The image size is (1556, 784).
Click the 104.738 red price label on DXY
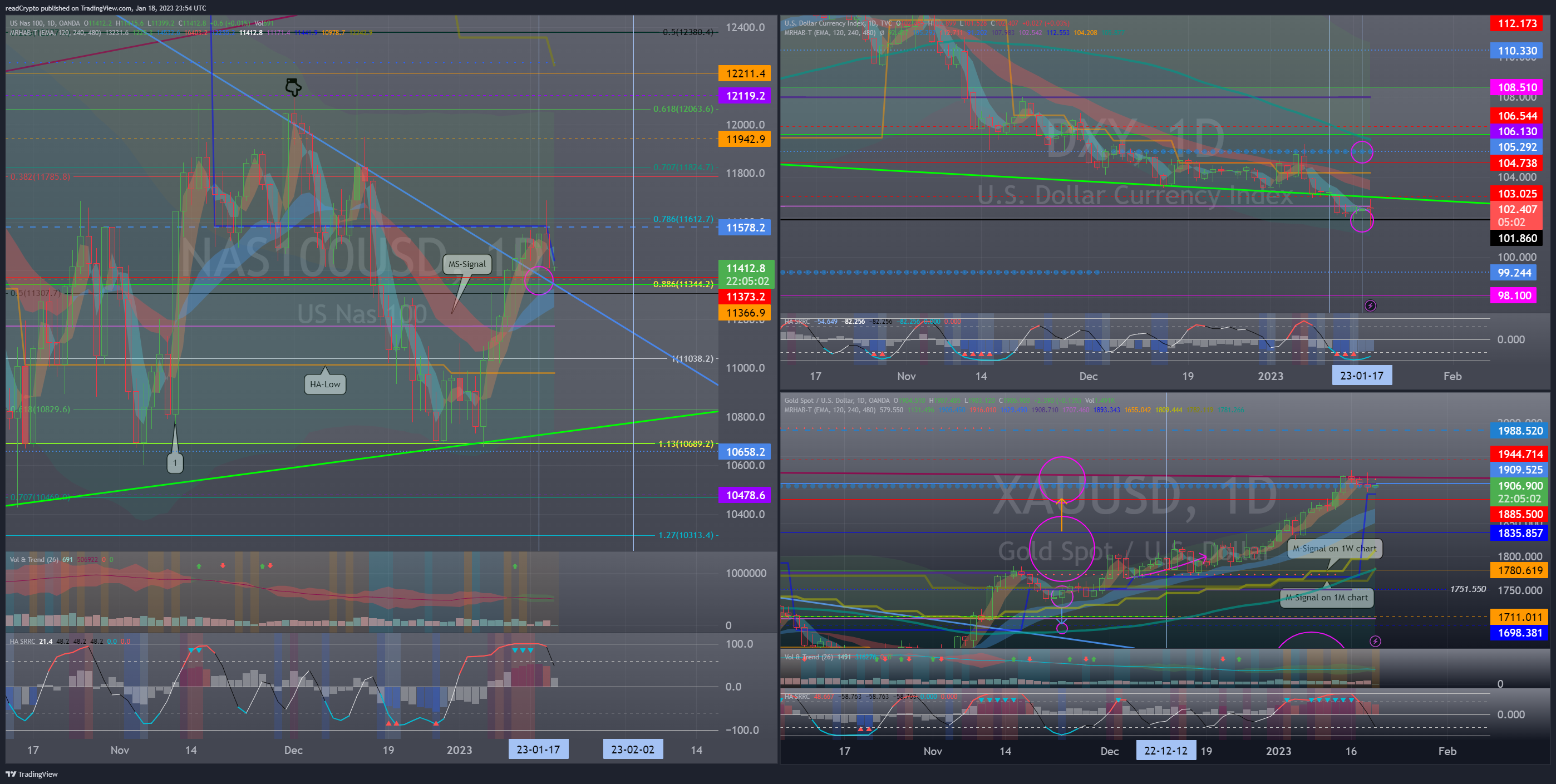tap(1516, 163)
